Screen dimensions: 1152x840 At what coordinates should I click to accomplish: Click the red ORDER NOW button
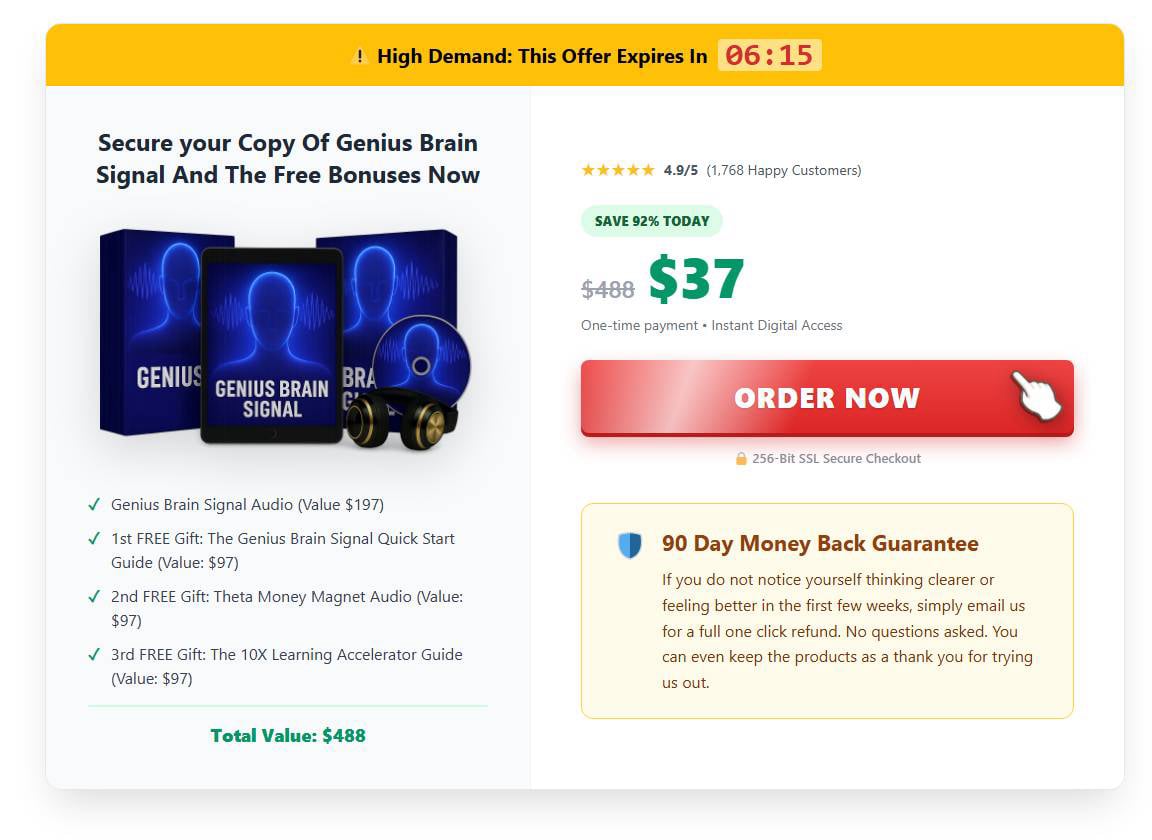click(827, 397)
